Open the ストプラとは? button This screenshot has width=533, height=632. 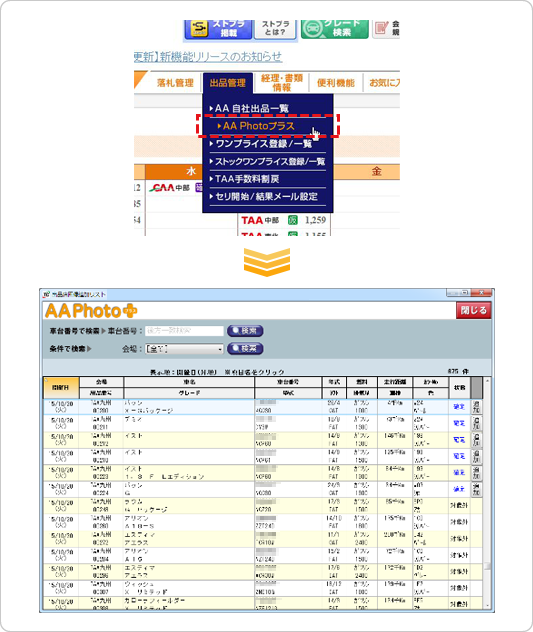click(x=275, y=29)
